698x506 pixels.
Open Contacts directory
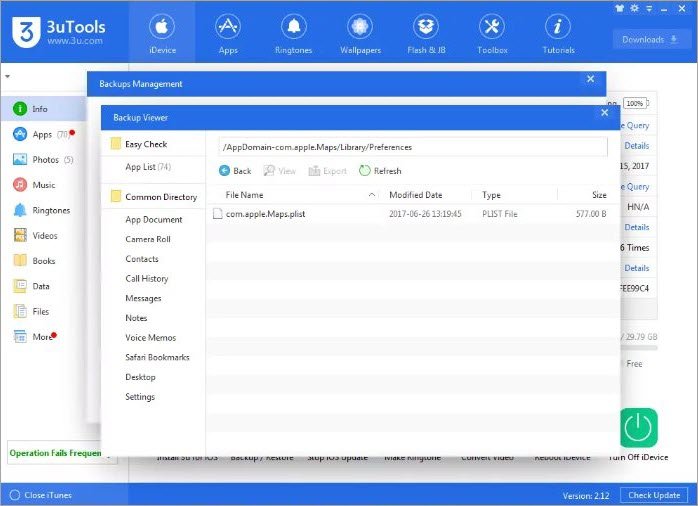click(x=142, y=259)
